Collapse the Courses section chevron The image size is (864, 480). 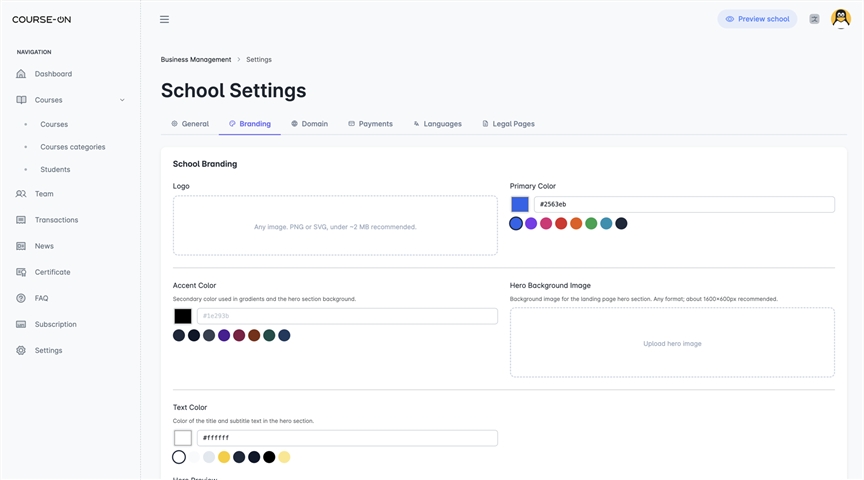[x=122, y=100]
